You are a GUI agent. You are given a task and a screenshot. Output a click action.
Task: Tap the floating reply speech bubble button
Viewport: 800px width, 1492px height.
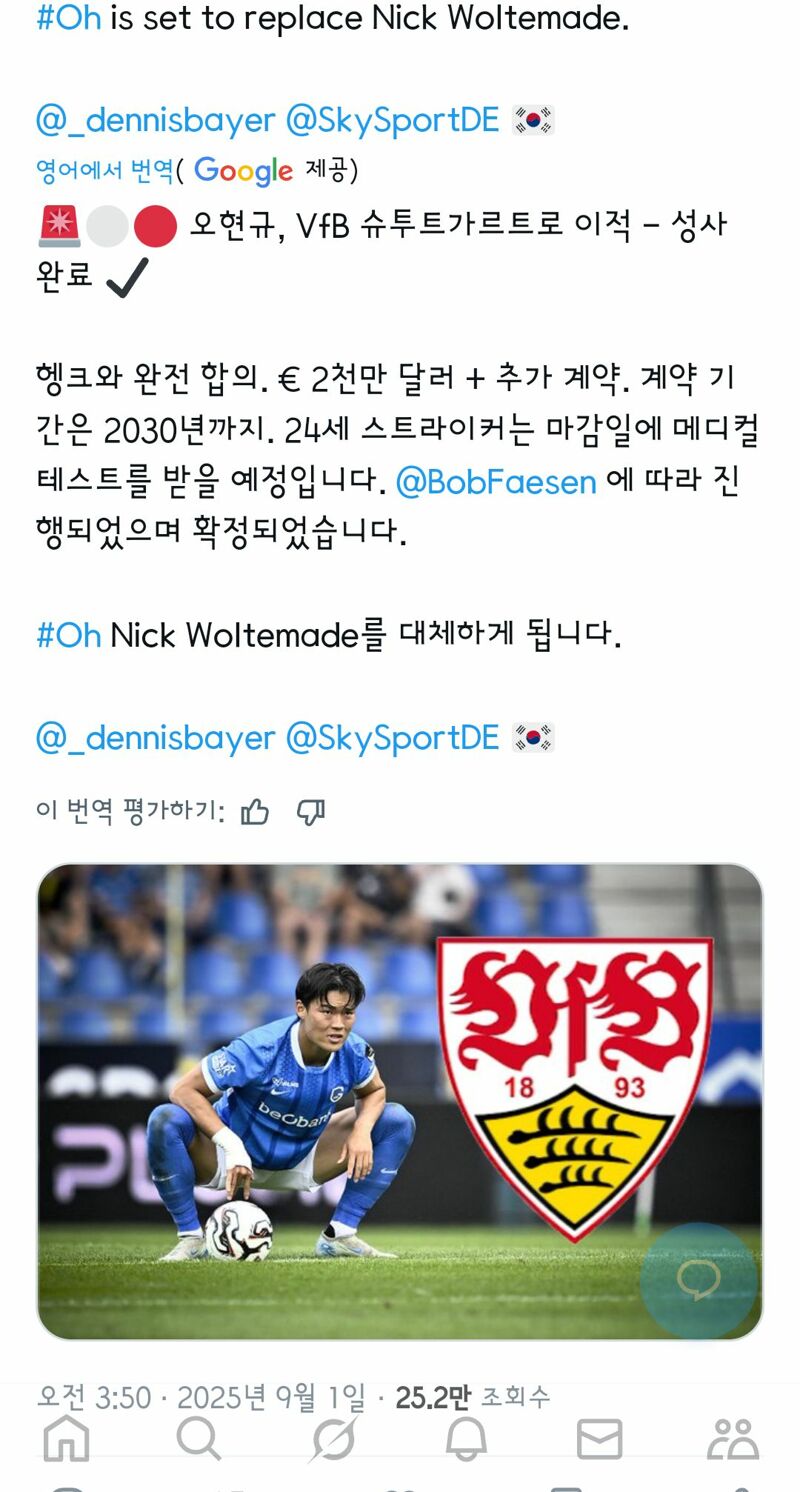coord(699,1281)
